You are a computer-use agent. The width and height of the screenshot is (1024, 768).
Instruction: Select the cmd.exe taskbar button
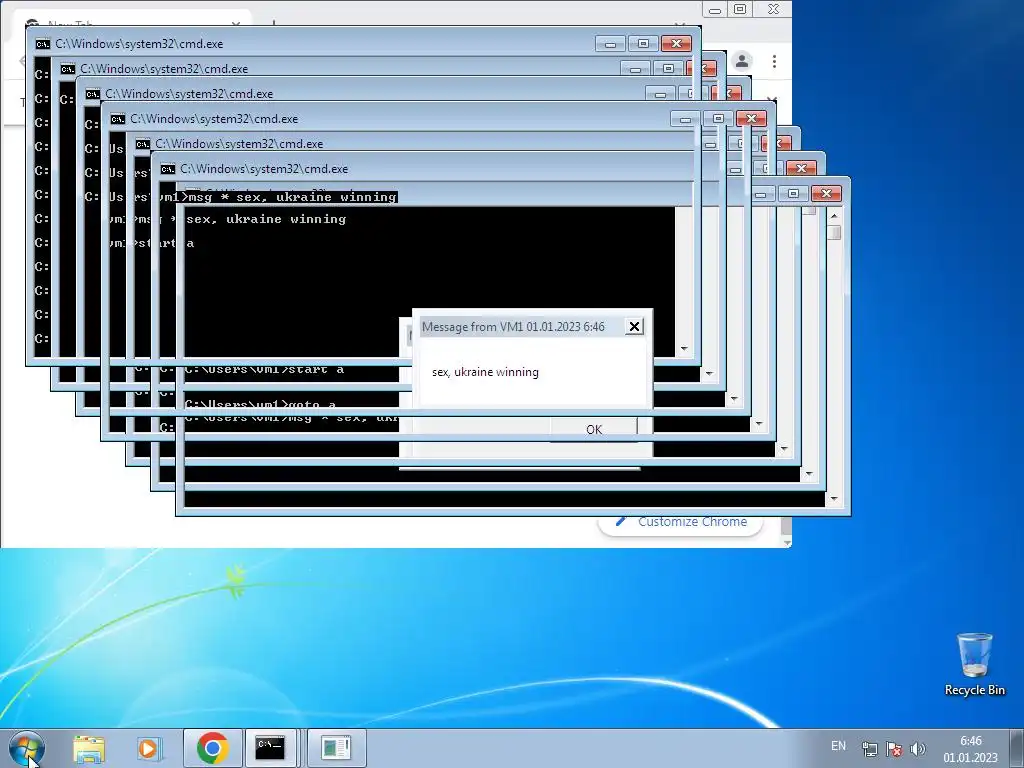coord(270,748)
